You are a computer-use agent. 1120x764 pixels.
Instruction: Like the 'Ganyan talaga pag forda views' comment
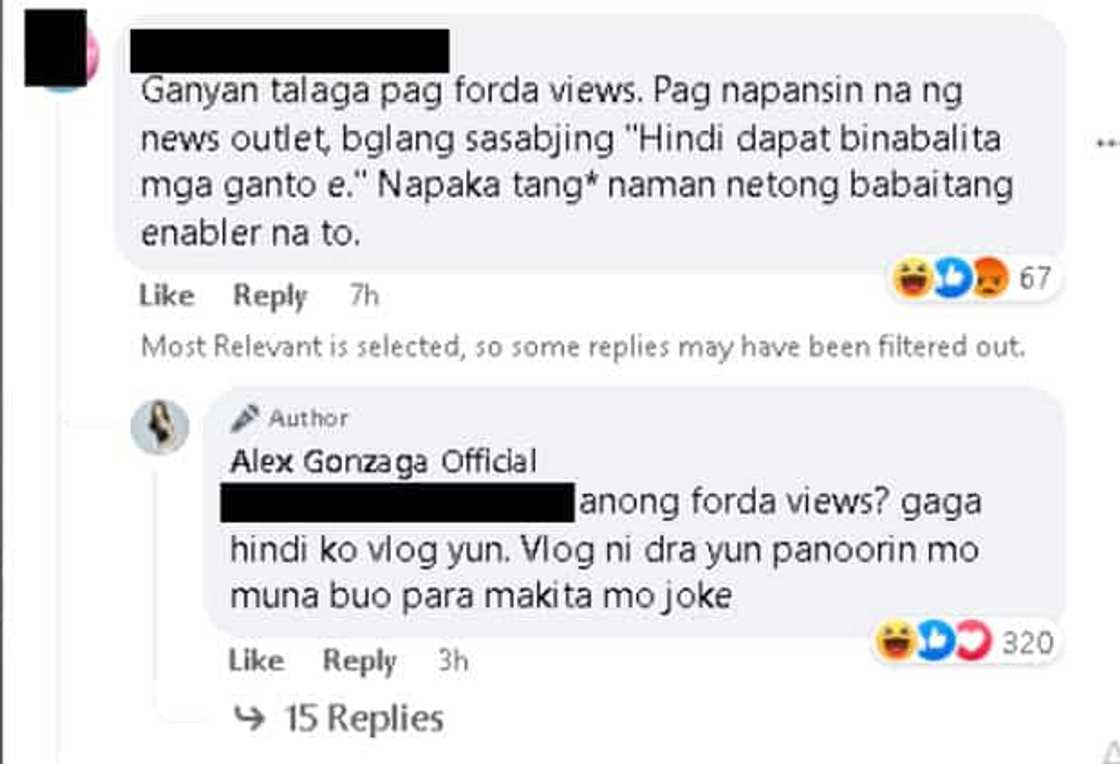tap(166, 296)
